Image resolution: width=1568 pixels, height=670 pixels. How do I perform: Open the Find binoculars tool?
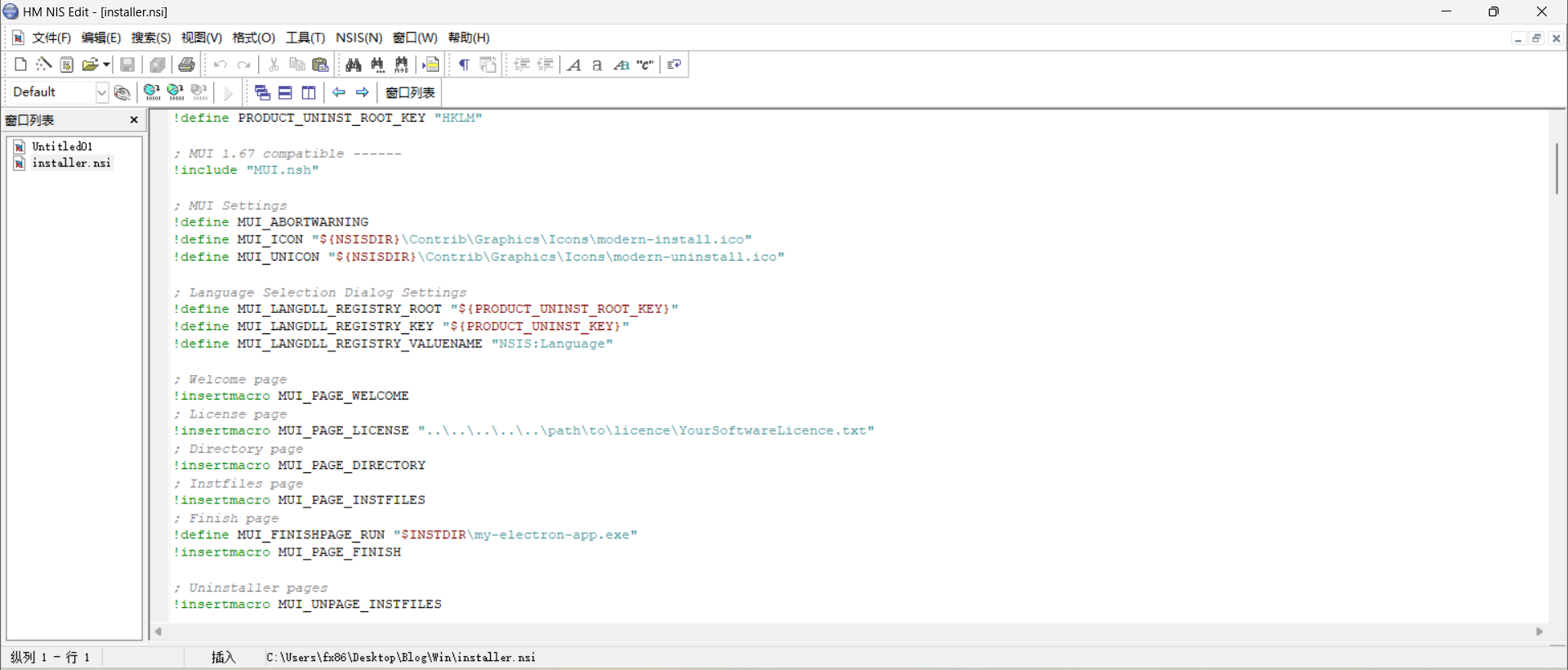354,65
